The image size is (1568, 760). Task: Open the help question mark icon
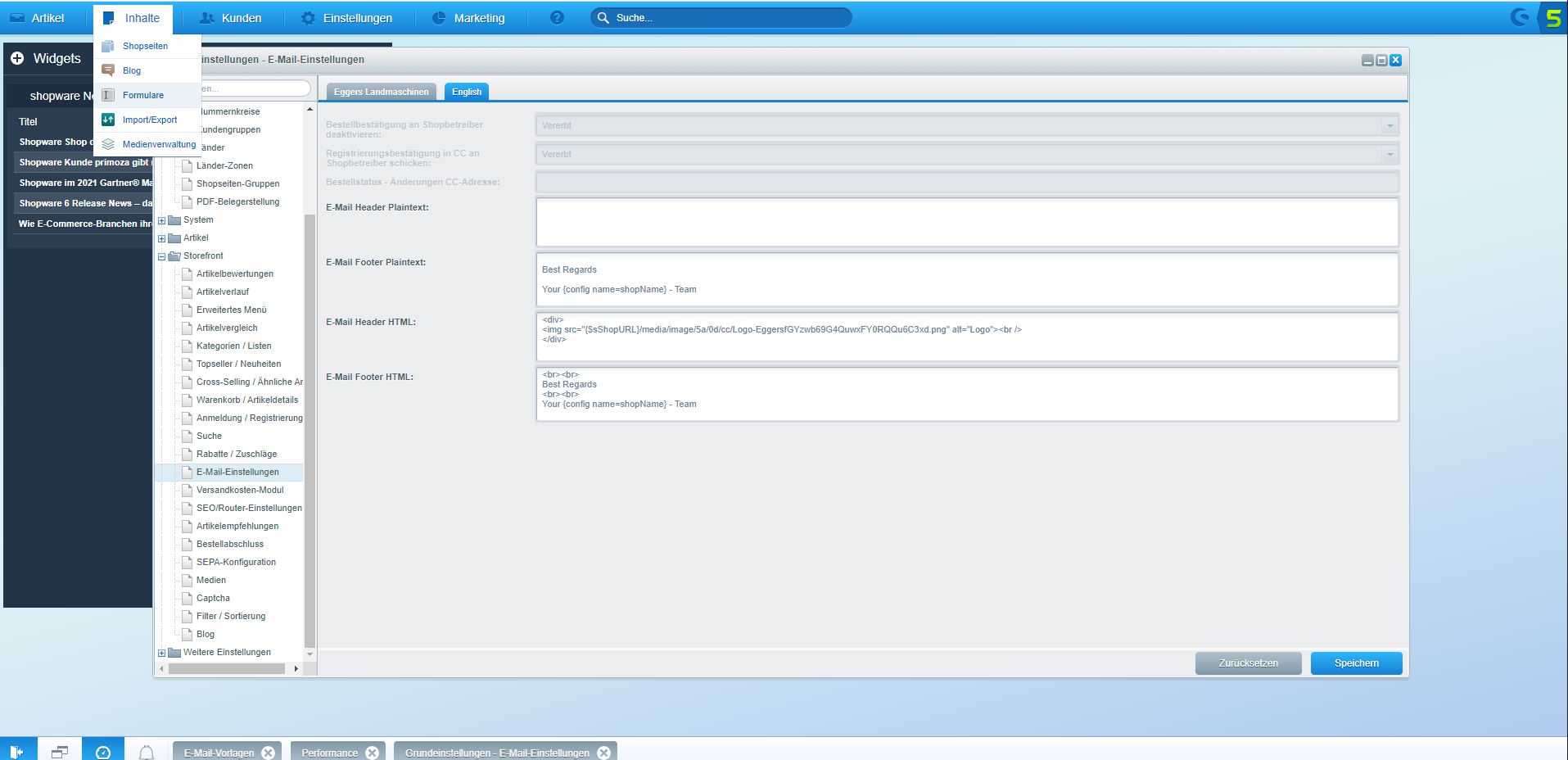pyautogui.click(x=557, y=17)
